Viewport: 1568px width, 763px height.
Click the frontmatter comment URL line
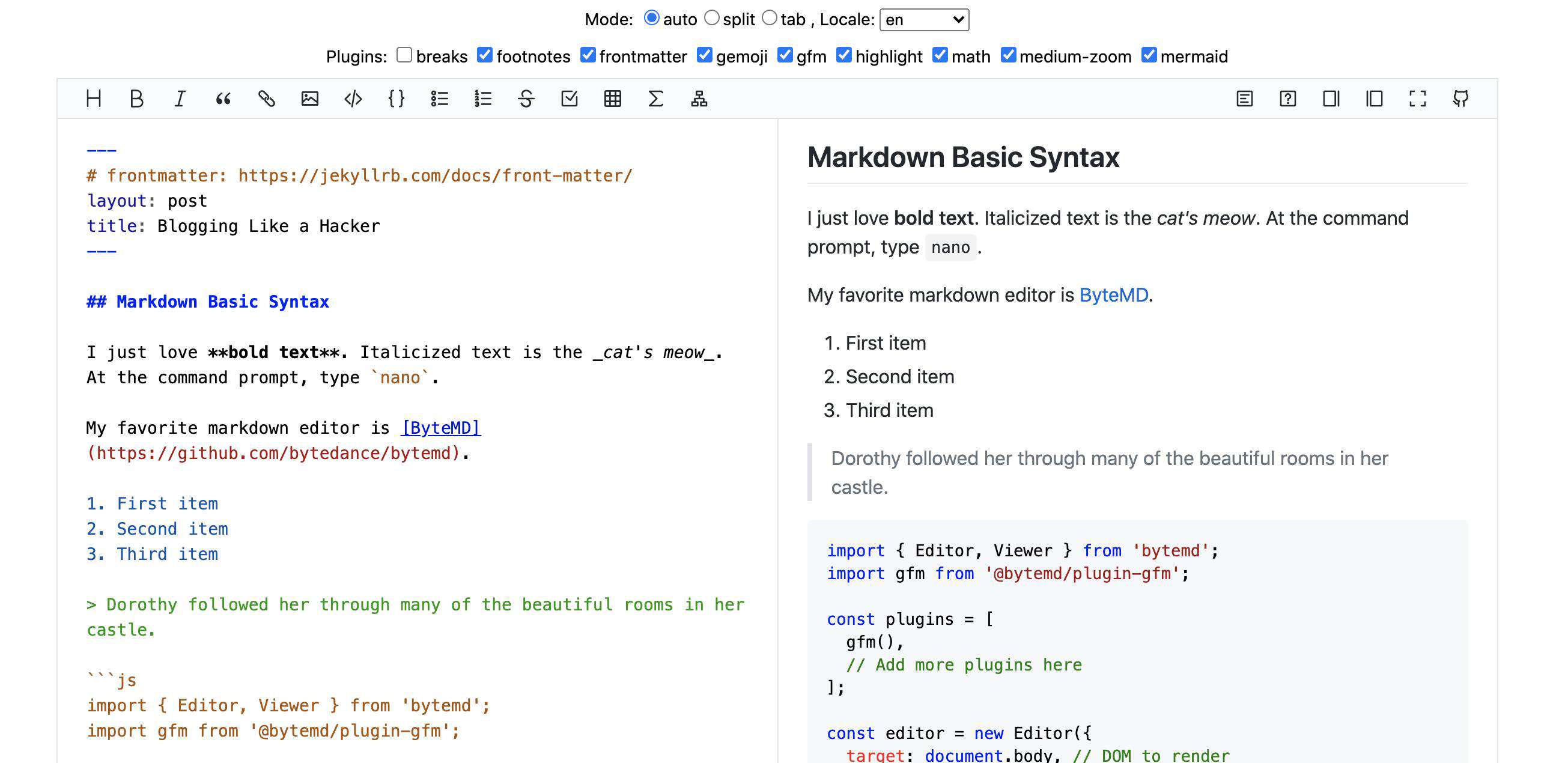pyautogui.click(x=360, y=175)
